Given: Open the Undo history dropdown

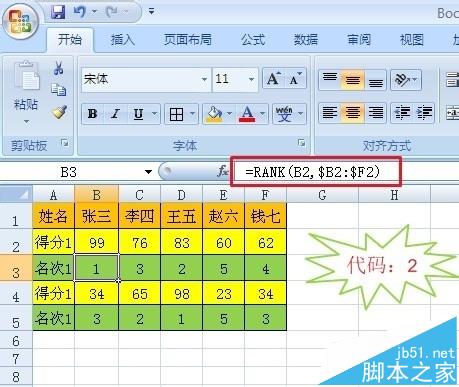Looking at the screenshot, I should pos(94,12).
